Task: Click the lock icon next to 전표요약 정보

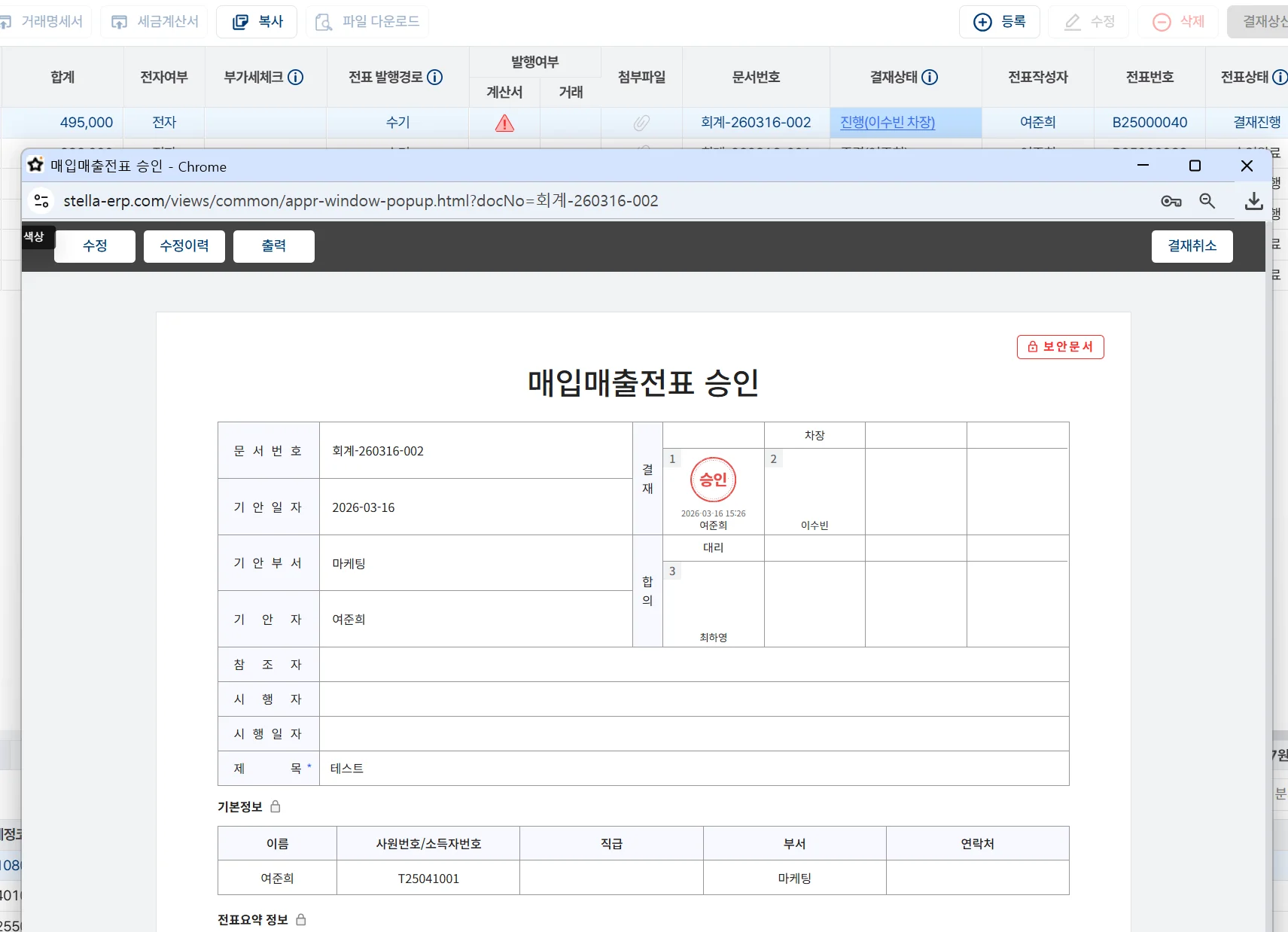Action: [301, 919]
